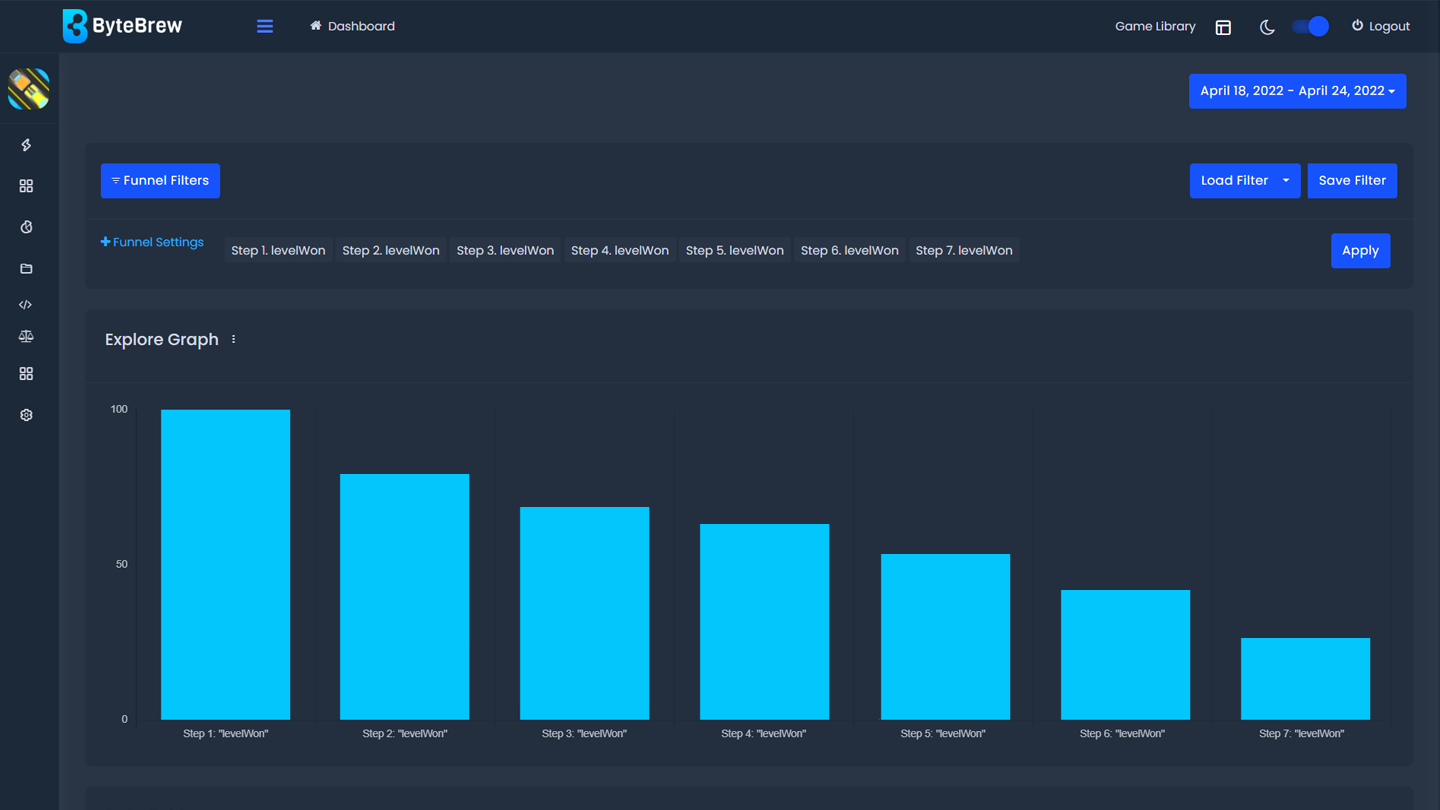This screenshot has width=1440, height=810.
Task: Click the Step 1: "levelWon" axis label
Action: 225,734
